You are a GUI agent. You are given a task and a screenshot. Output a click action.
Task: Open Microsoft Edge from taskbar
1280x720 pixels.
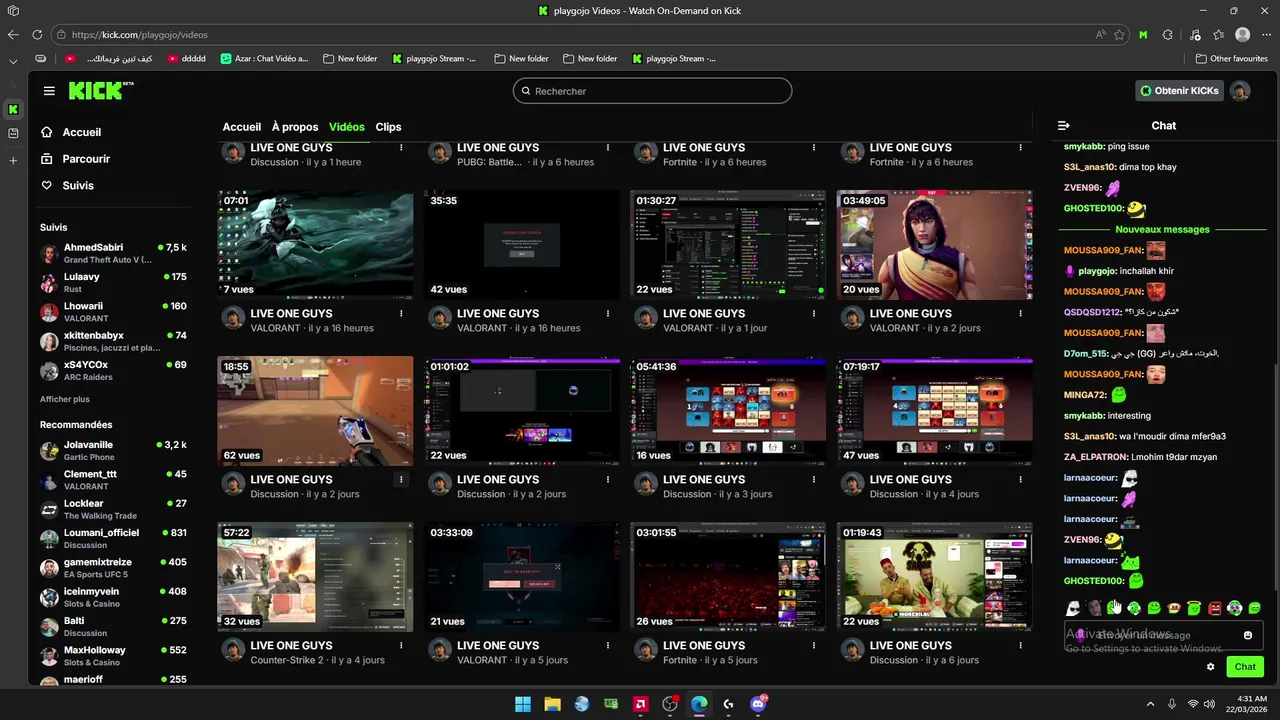pos(699,704)
